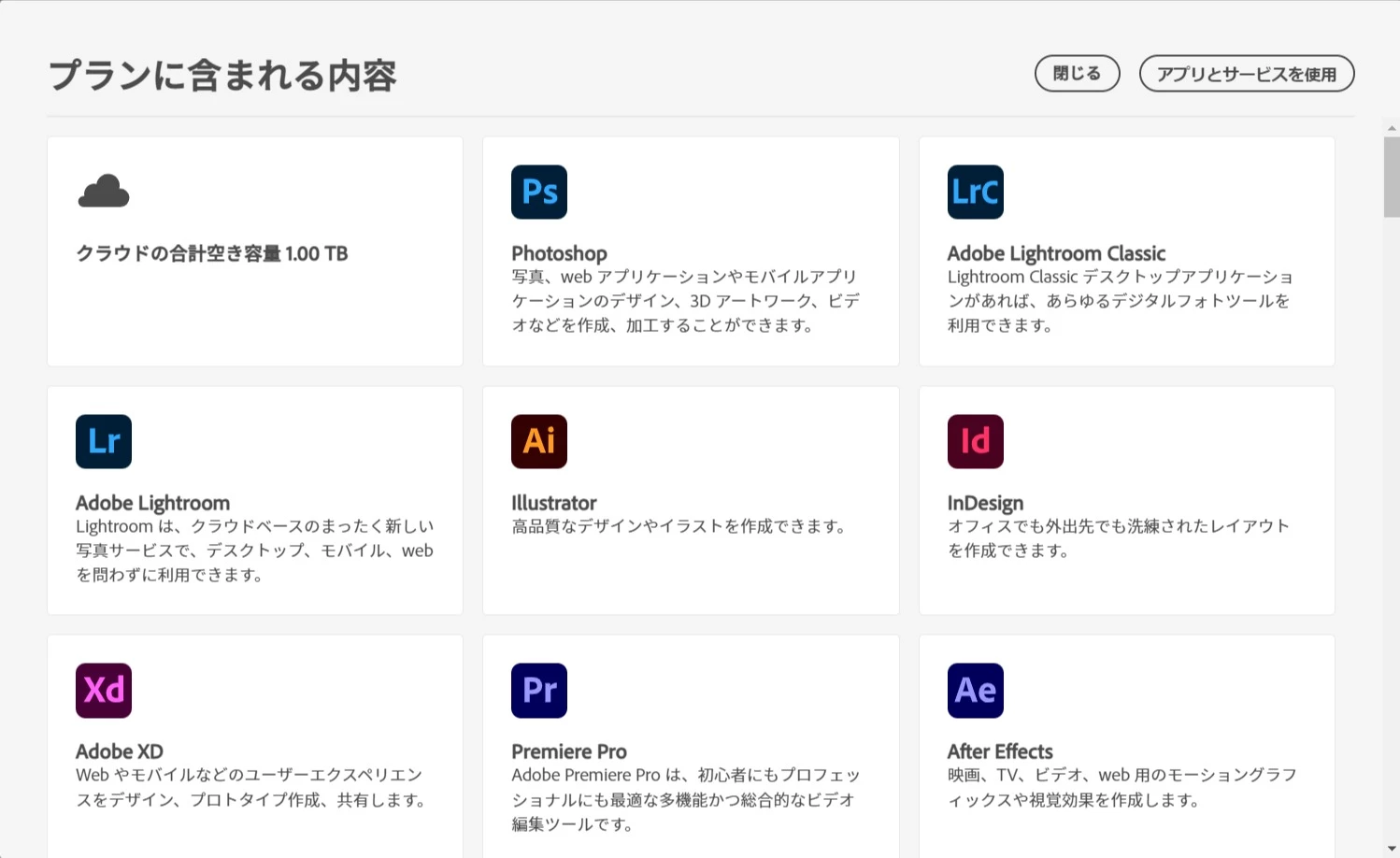
Task: Click the Lightroom Classic LrC icon
Action: pyautogui.click(x=976, y=192)
